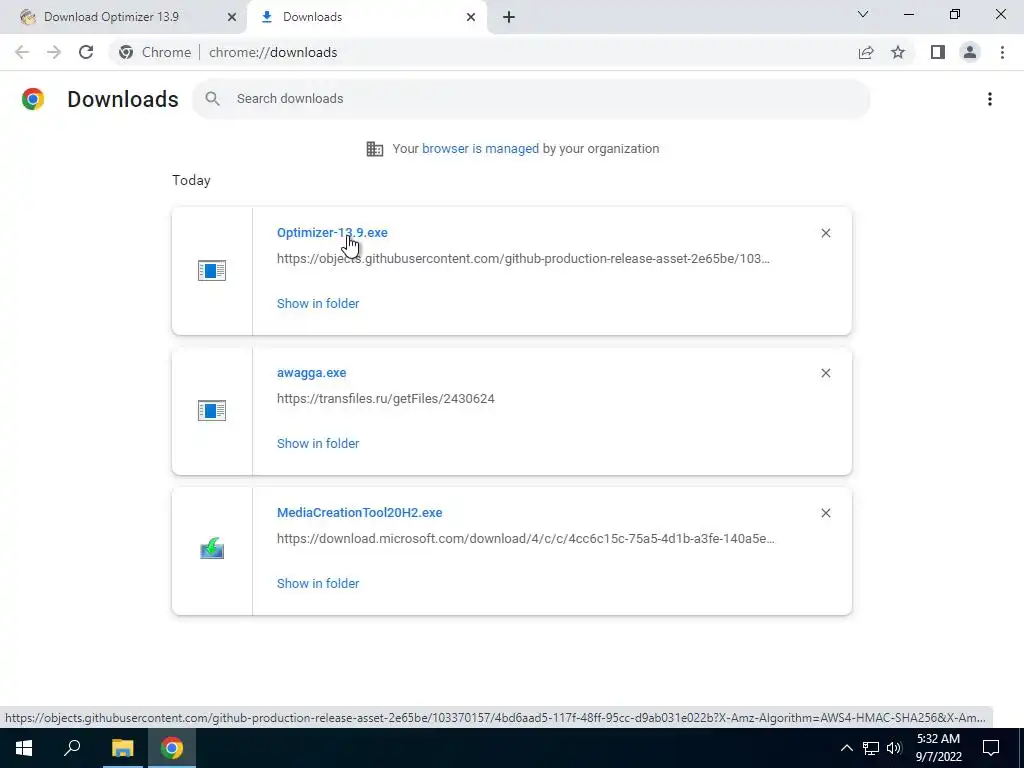Image resolution: width=1024 pixels, height=768 pixels.
Task: Reload the downloads page
Action: pyautogui.click(x=86, y=52)
